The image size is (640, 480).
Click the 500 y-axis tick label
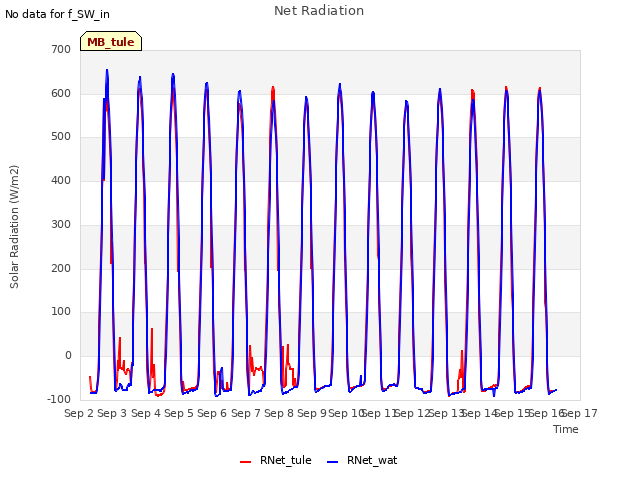pos(61,137)
